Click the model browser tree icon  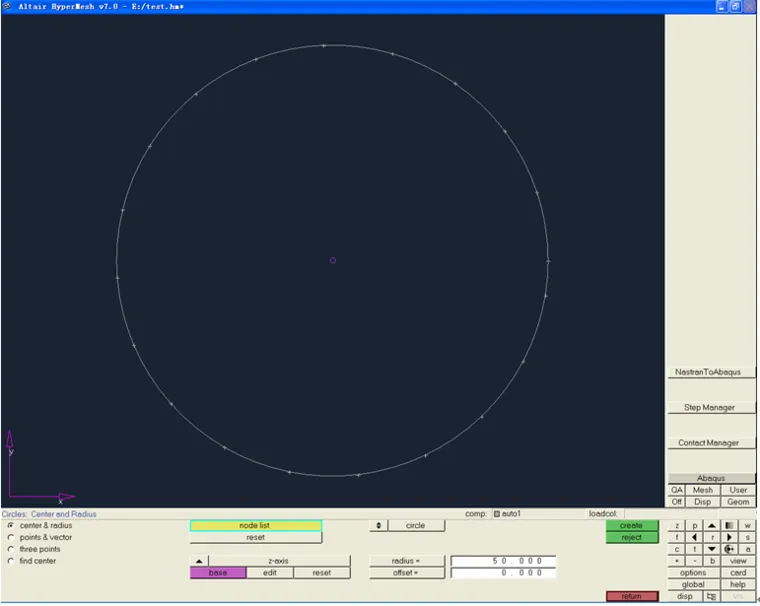point(711,596)
